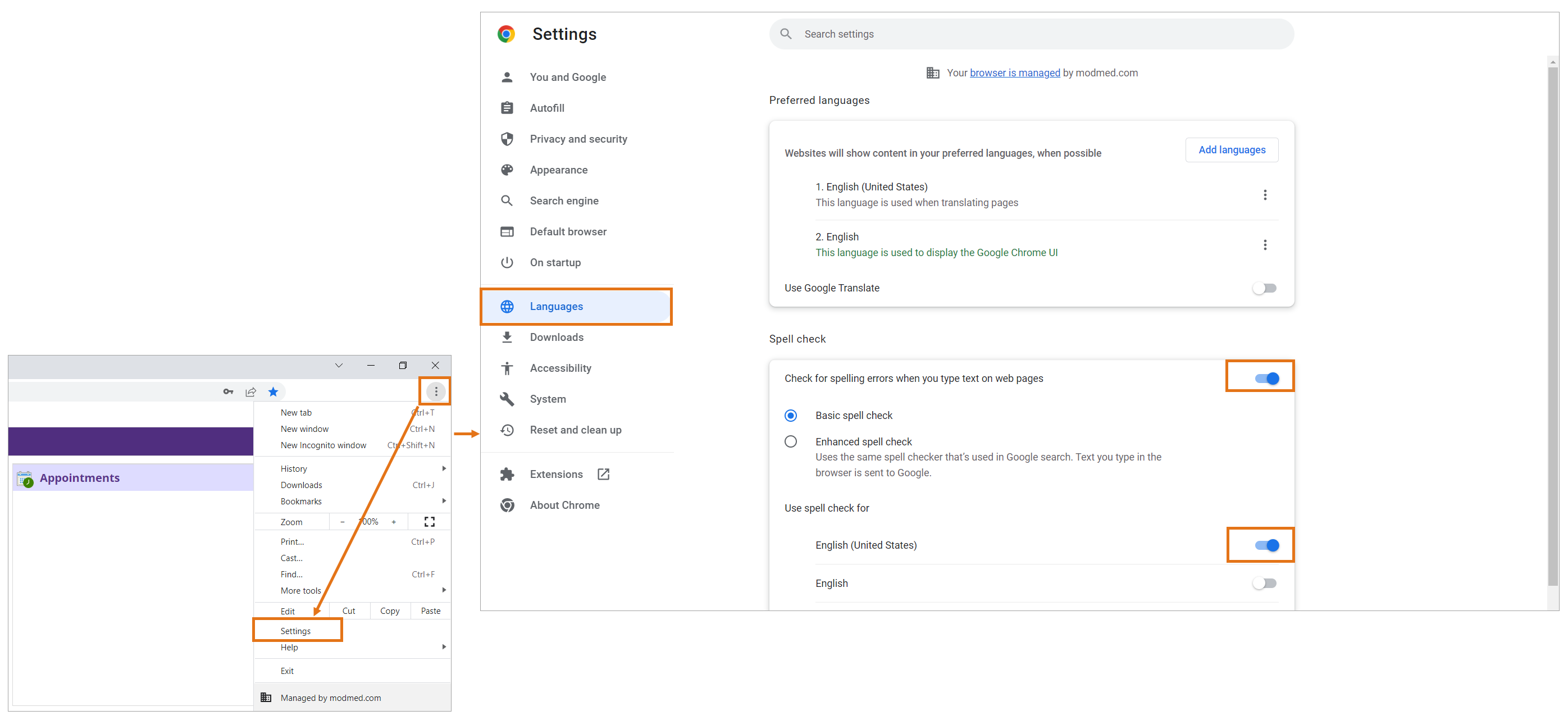Choose New window from the menu
The image size is (1568, 720).
click(352, 429)
